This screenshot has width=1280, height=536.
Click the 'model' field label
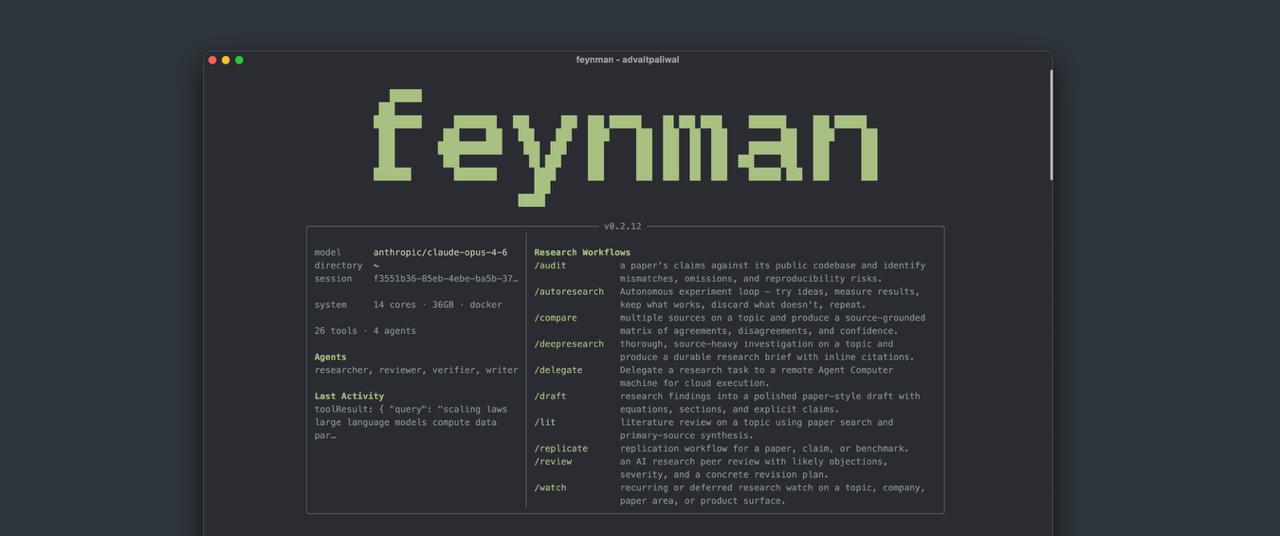point(327,253)
